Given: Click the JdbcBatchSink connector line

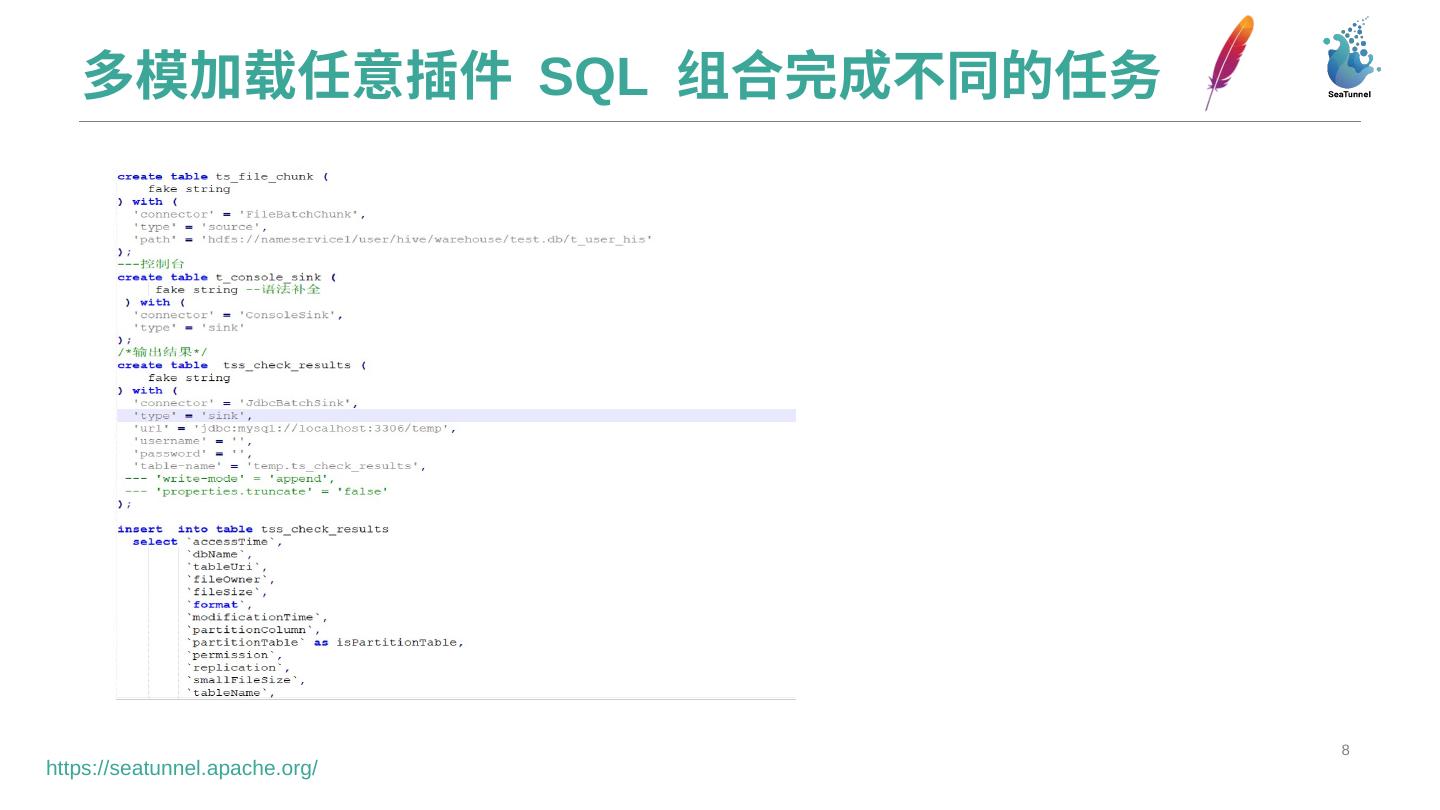Looking at the screenshot, I should (x=245, y=403).
